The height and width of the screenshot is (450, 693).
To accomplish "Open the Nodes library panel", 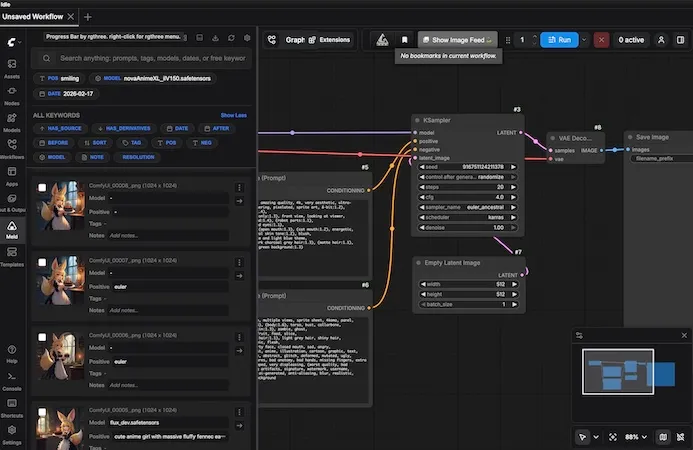I will point(12,96).
